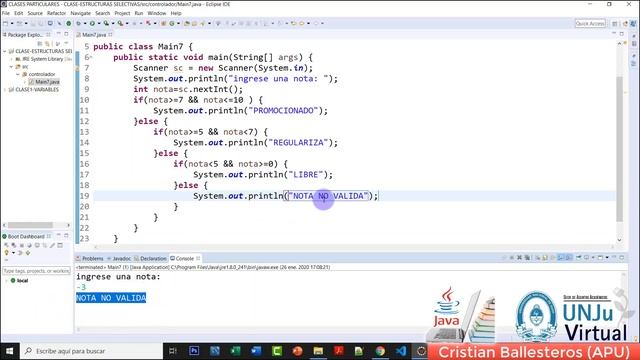Open Visual Studio Code from taskbar
Viewport: 640px width, 360px height.
coord(401,351)
